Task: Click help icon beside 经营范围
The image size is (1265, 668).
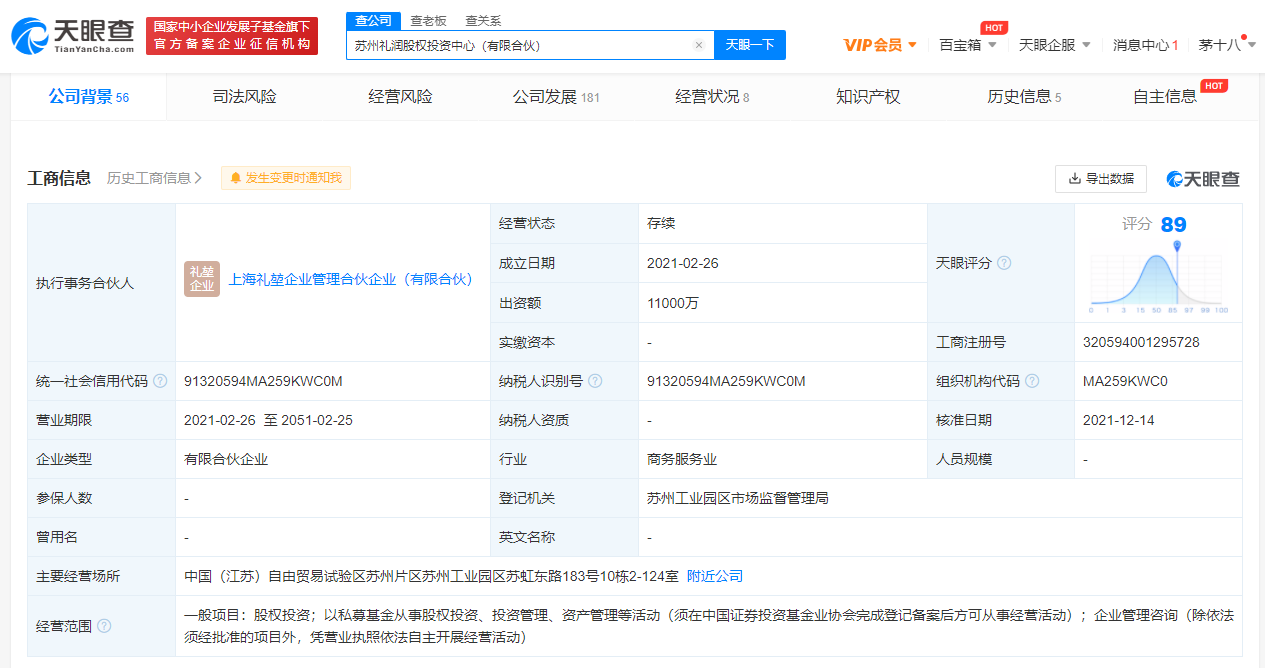Action: [104, 626]
